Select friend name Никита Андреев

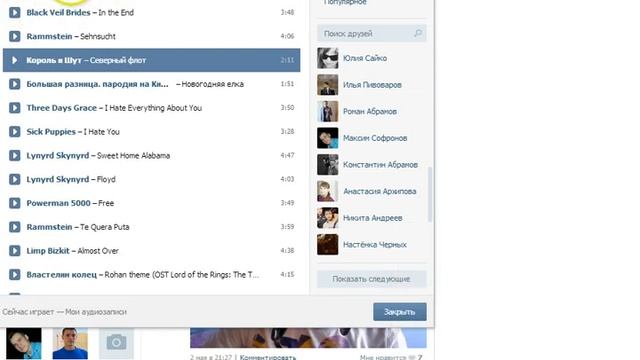point(373,218)
